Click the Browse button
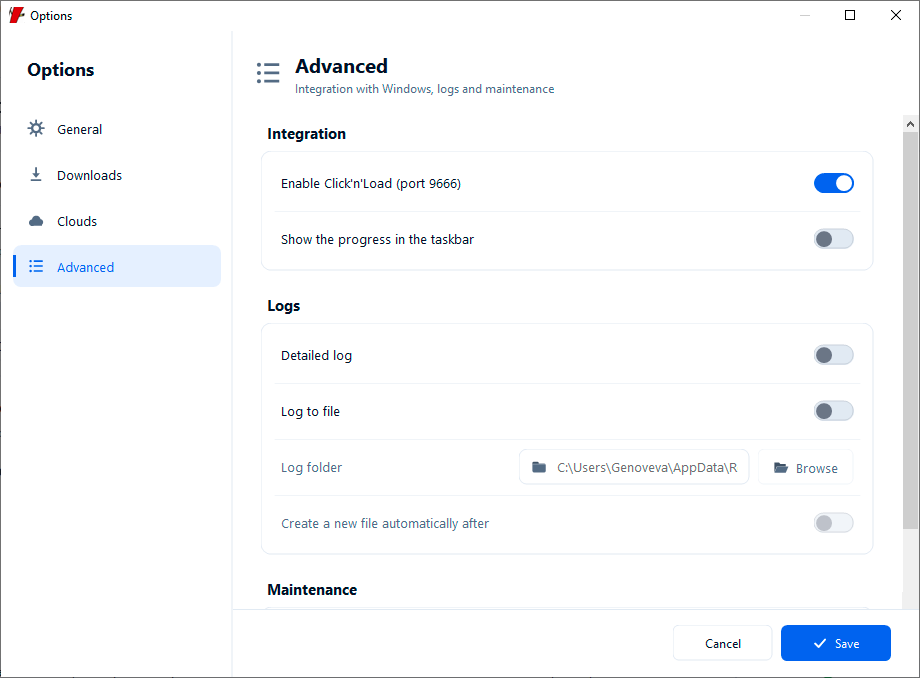Screen dimensions: 920x678 [x=805, y=467]
